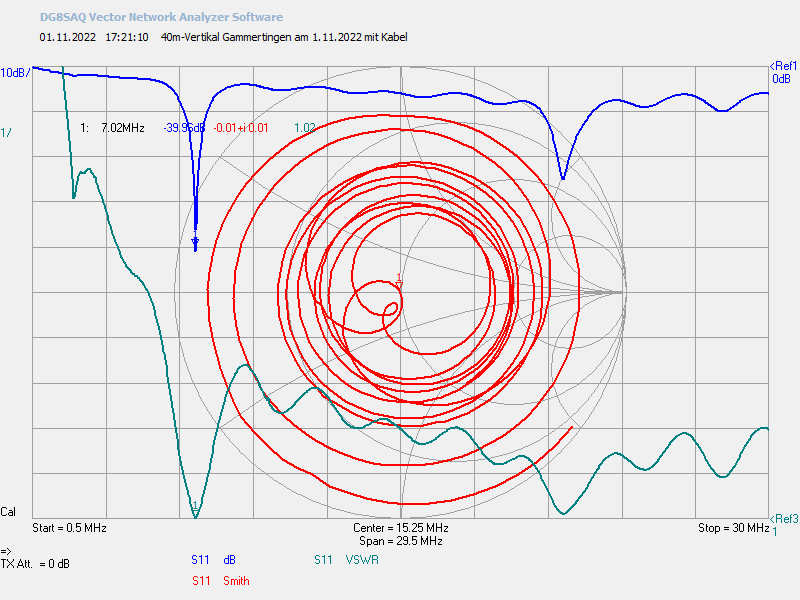Select the marker frequency 7.02MHz readout
Image resolution: width=800 pixels, height=600 pixels.
point(122,128)
